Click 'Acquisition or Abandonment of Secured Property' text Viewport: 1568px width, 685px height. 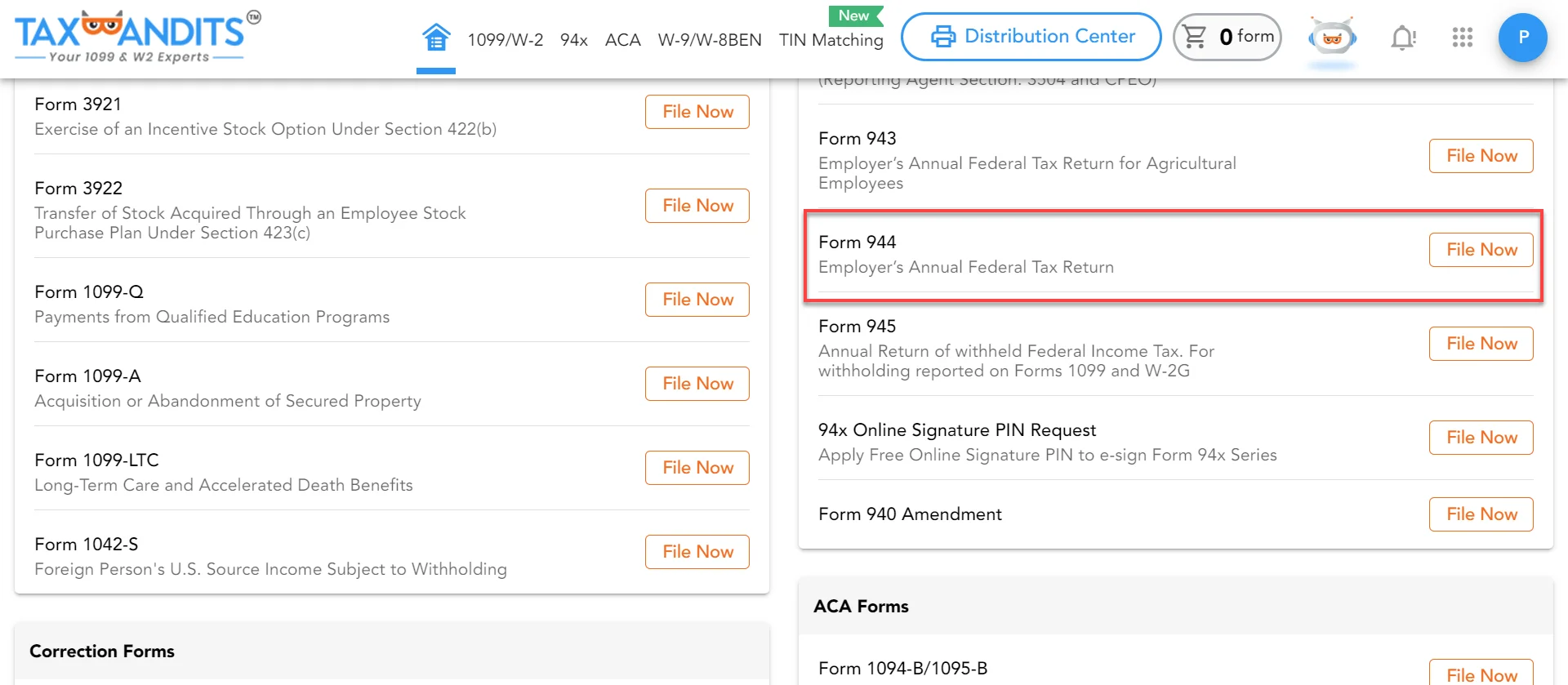pos(228,401)
